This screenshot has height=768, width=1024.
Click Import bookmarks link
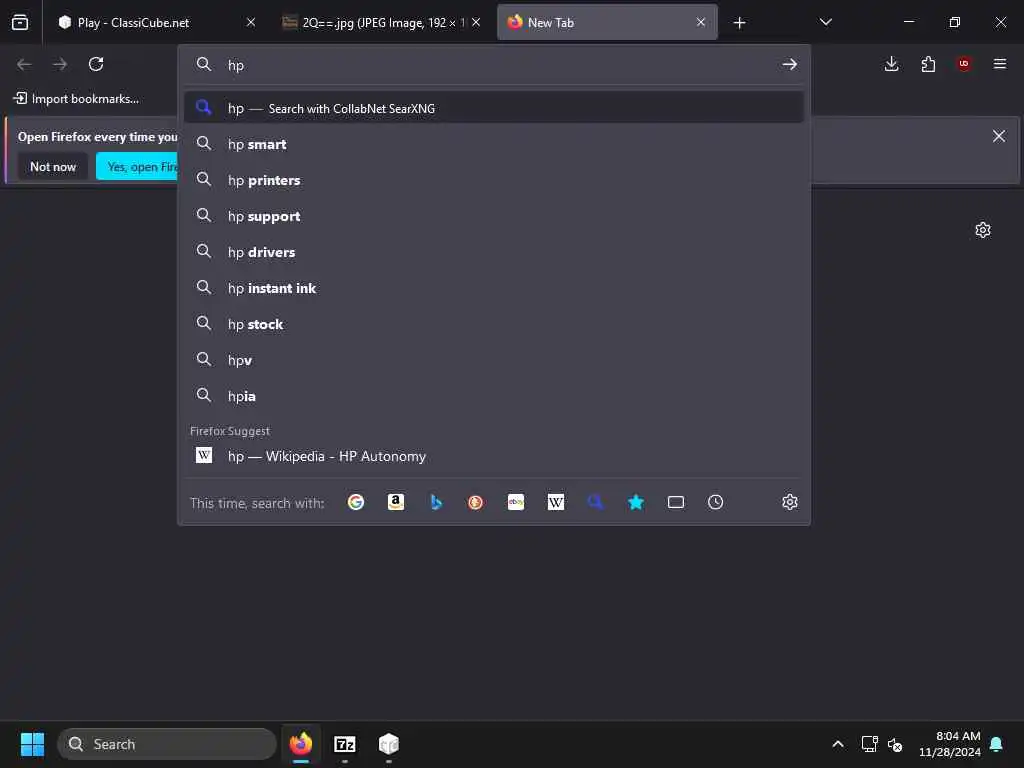[x=76, y=99]
